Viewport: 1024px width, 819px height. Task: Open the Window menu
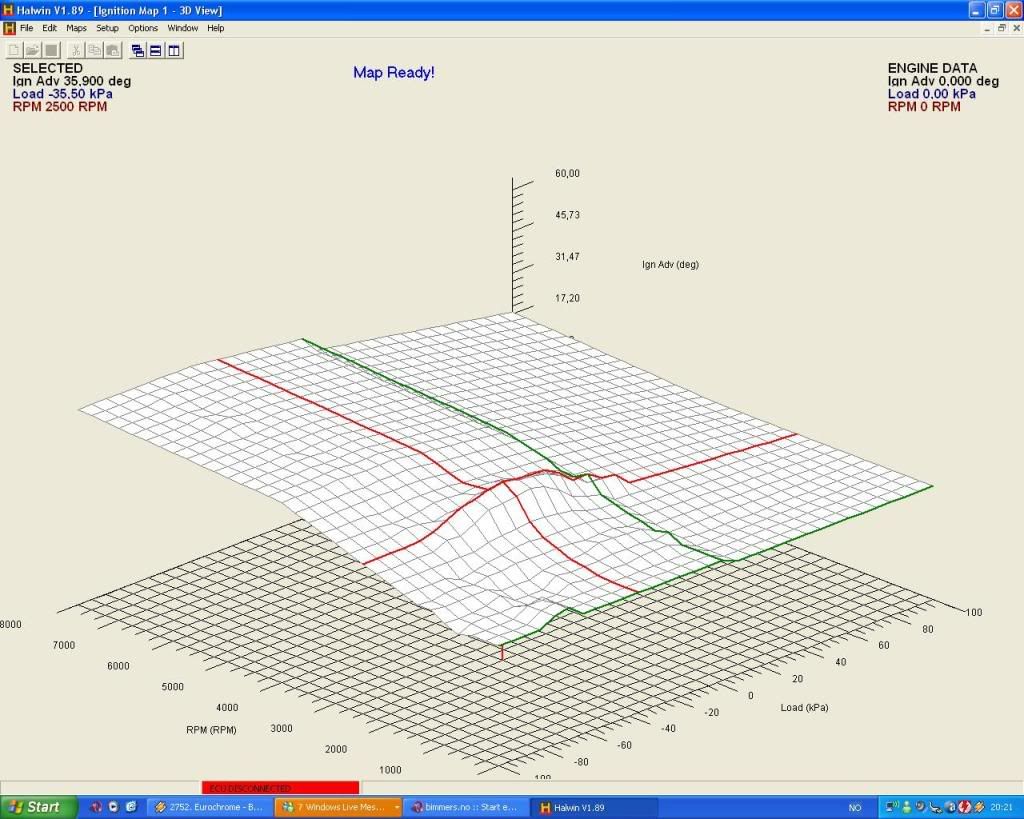183,28
